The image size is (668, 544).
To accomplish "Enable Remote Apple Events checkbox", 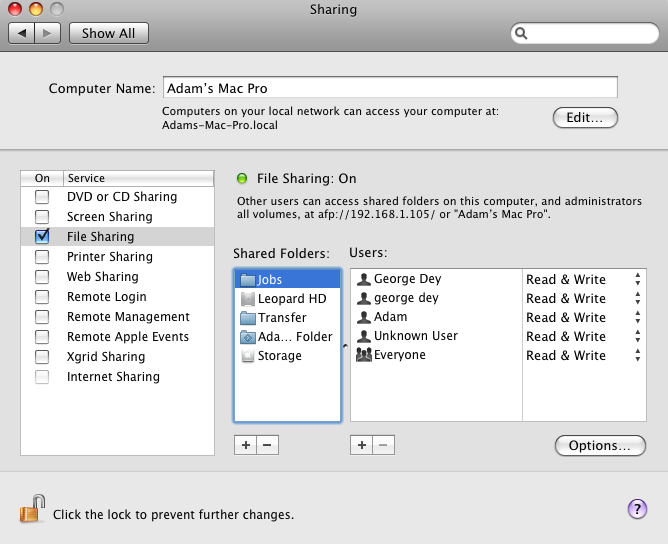I will point(42,337).
